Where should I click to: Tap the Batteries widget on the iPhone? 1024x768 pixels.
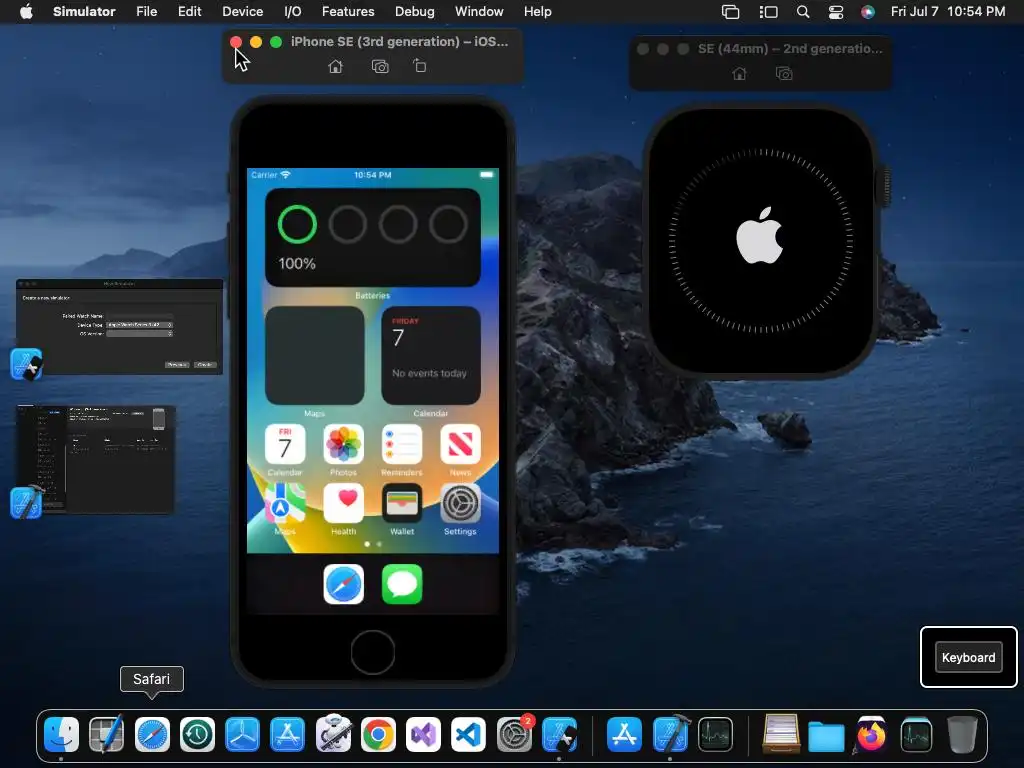(x=372, y=237)
